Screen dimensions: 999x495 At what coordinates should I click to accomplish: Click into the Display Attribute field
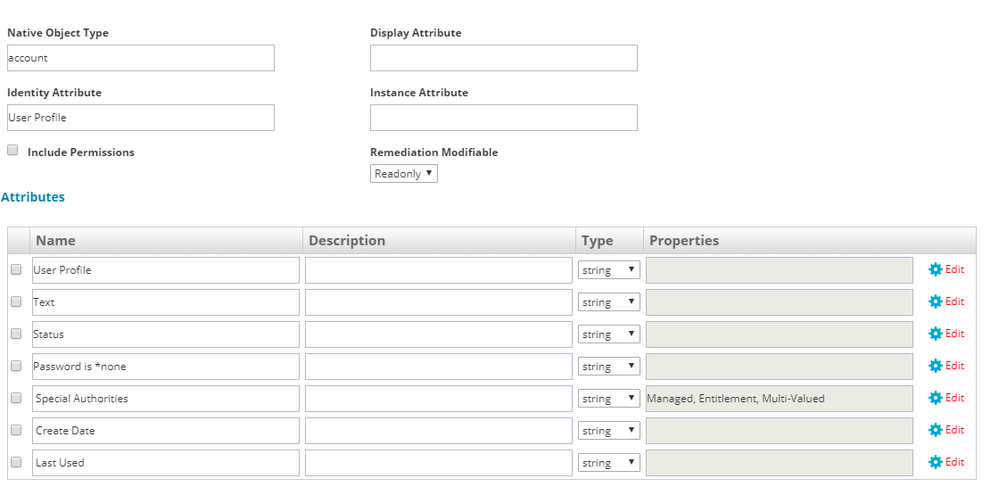[503, 58]
